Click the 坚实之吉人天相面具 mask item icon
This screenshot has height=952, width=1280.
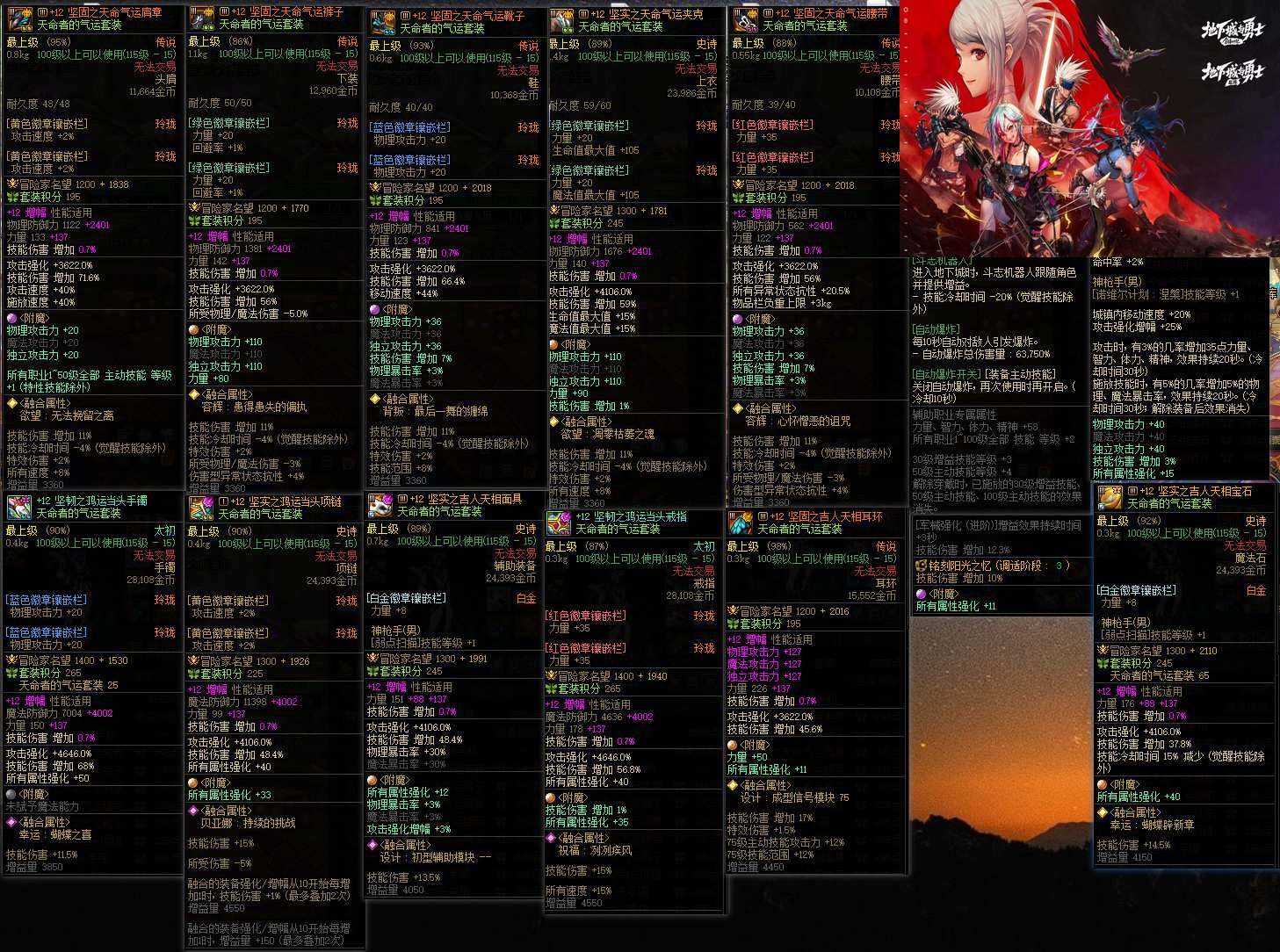coord(380,505)
